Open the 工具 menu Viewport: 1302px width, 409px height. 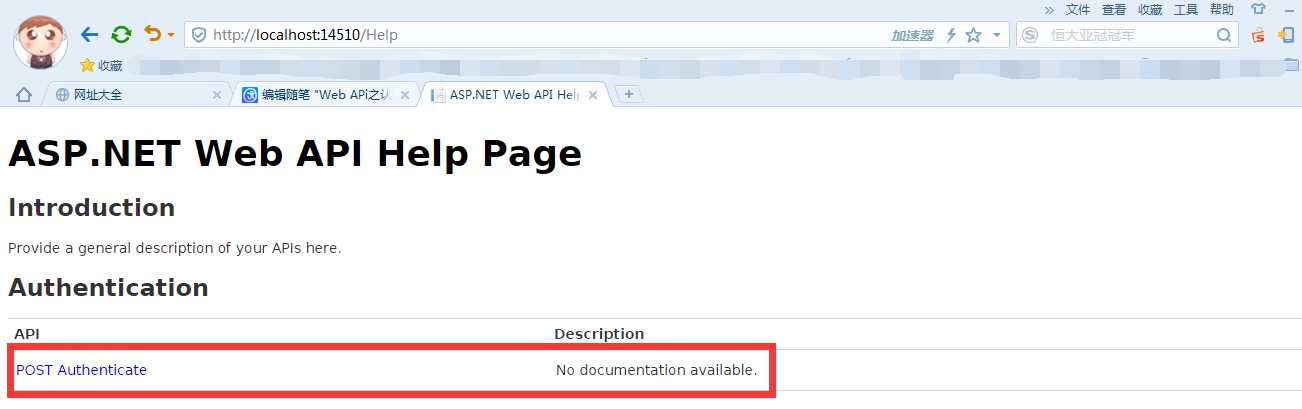coord(1186,9)
